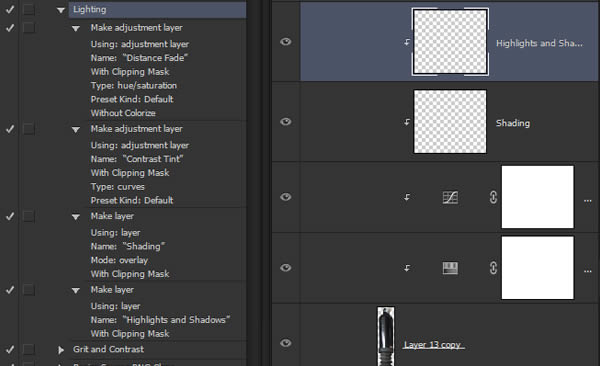Select the Lighting action row
Viewport: 600px width, 366px height.
157,10
